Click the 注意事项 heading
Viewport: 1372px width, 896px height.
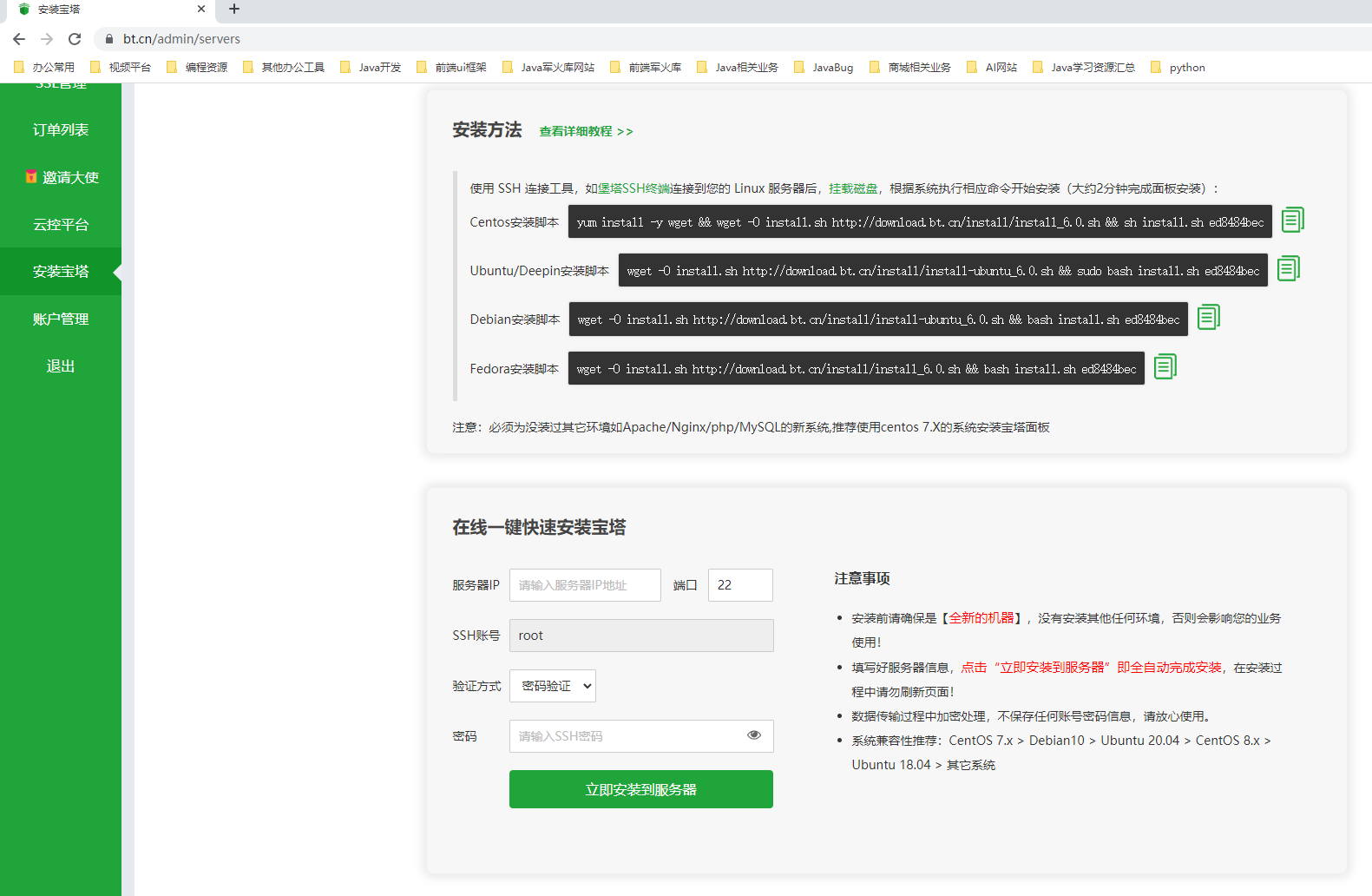[862, 578]
